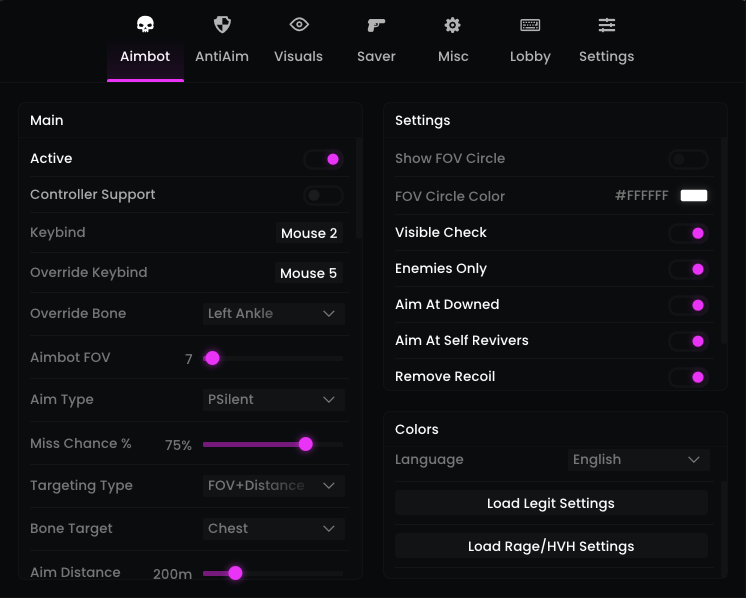Click the skull icon for Aimbot
The height and width of the screenshot is (598, 746).
tap(145, 25)
